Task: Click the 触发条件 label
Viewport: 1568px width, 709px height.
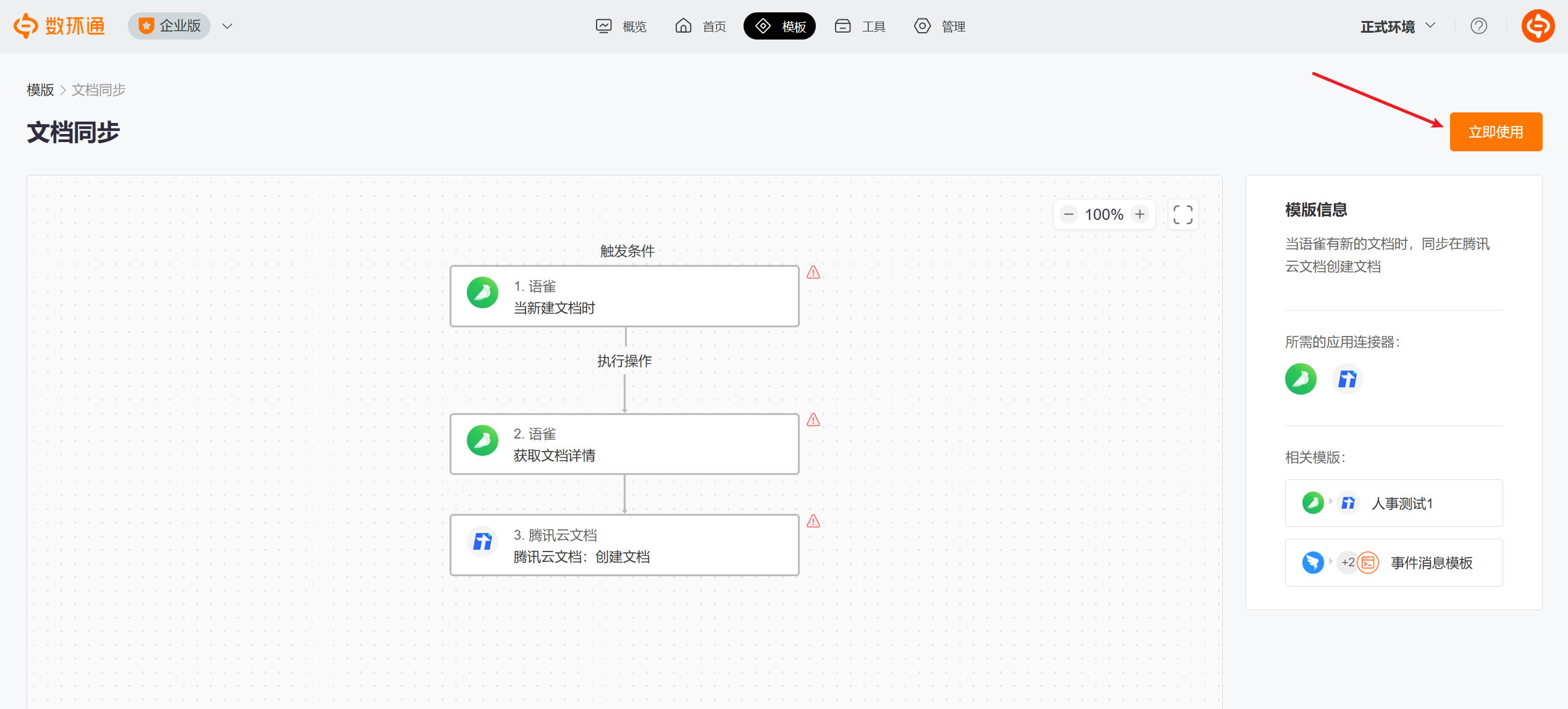Action: tap(627, 251)
